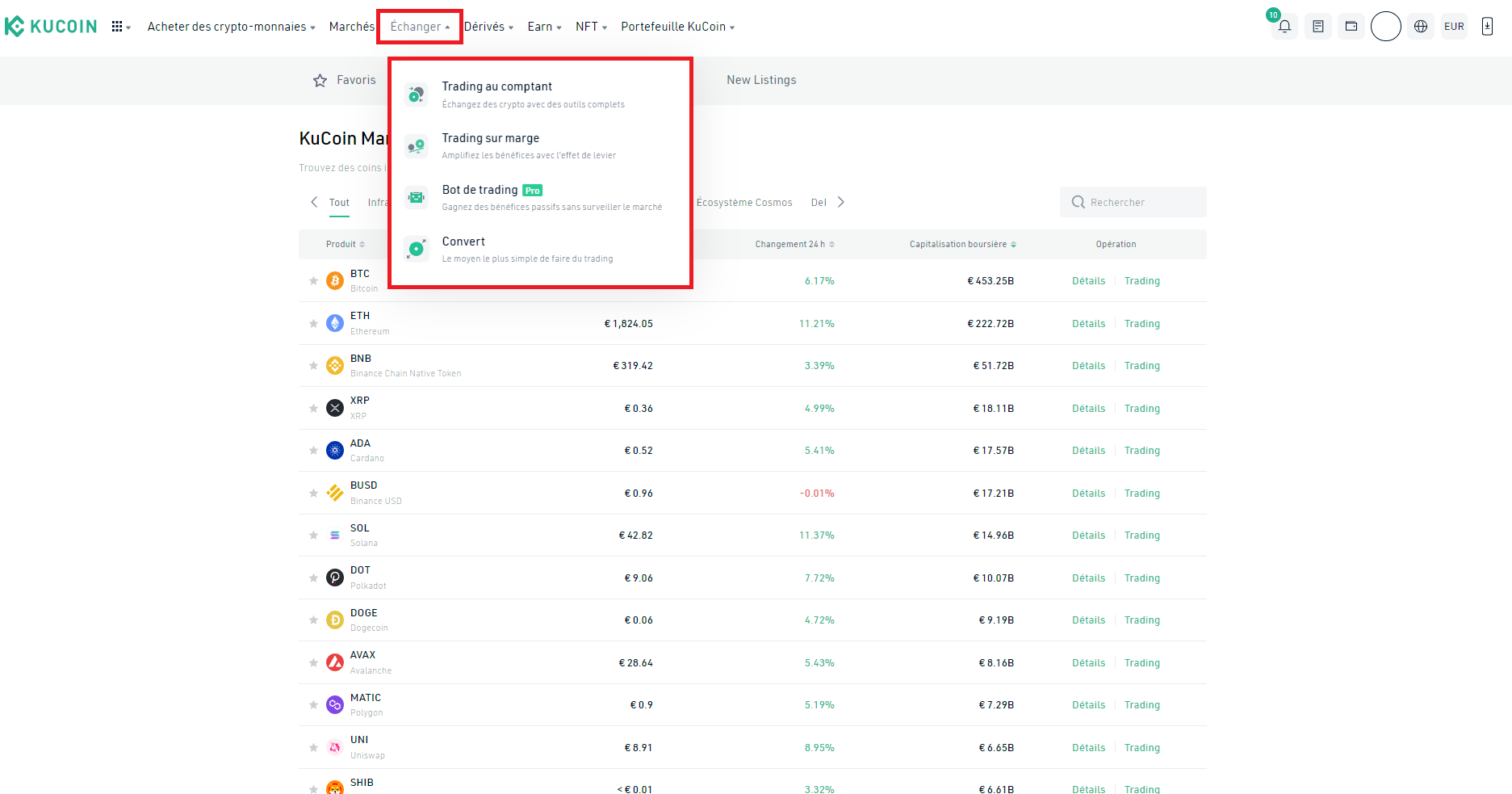1512x794 pixels.
Task: Click the Rechercher search field
Action: (x=1133, y=202)
